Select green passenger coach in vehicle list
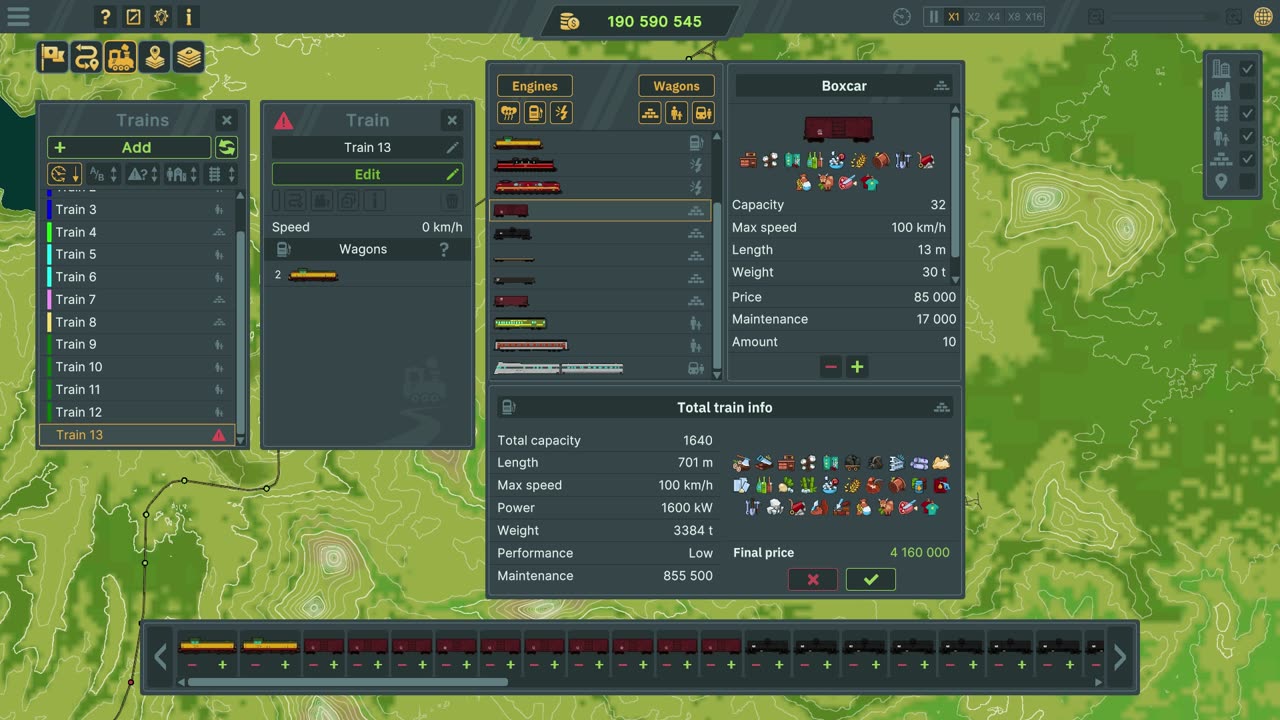1280x720 pixels. [601, 323]
